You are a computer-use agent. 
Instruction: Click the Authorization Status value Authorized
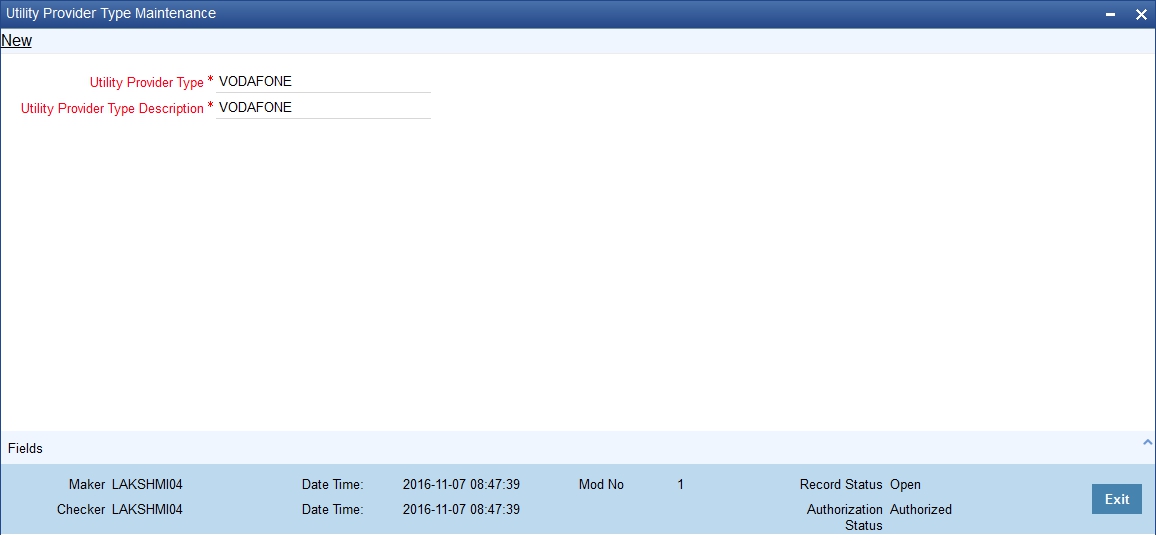coord(921,509)
